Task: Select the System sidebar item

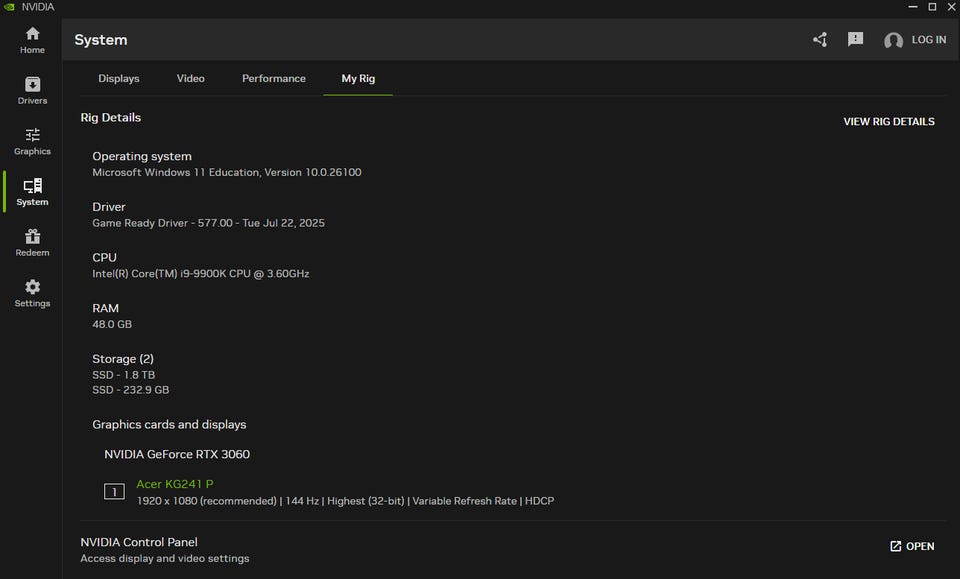Action: (32, 192)
